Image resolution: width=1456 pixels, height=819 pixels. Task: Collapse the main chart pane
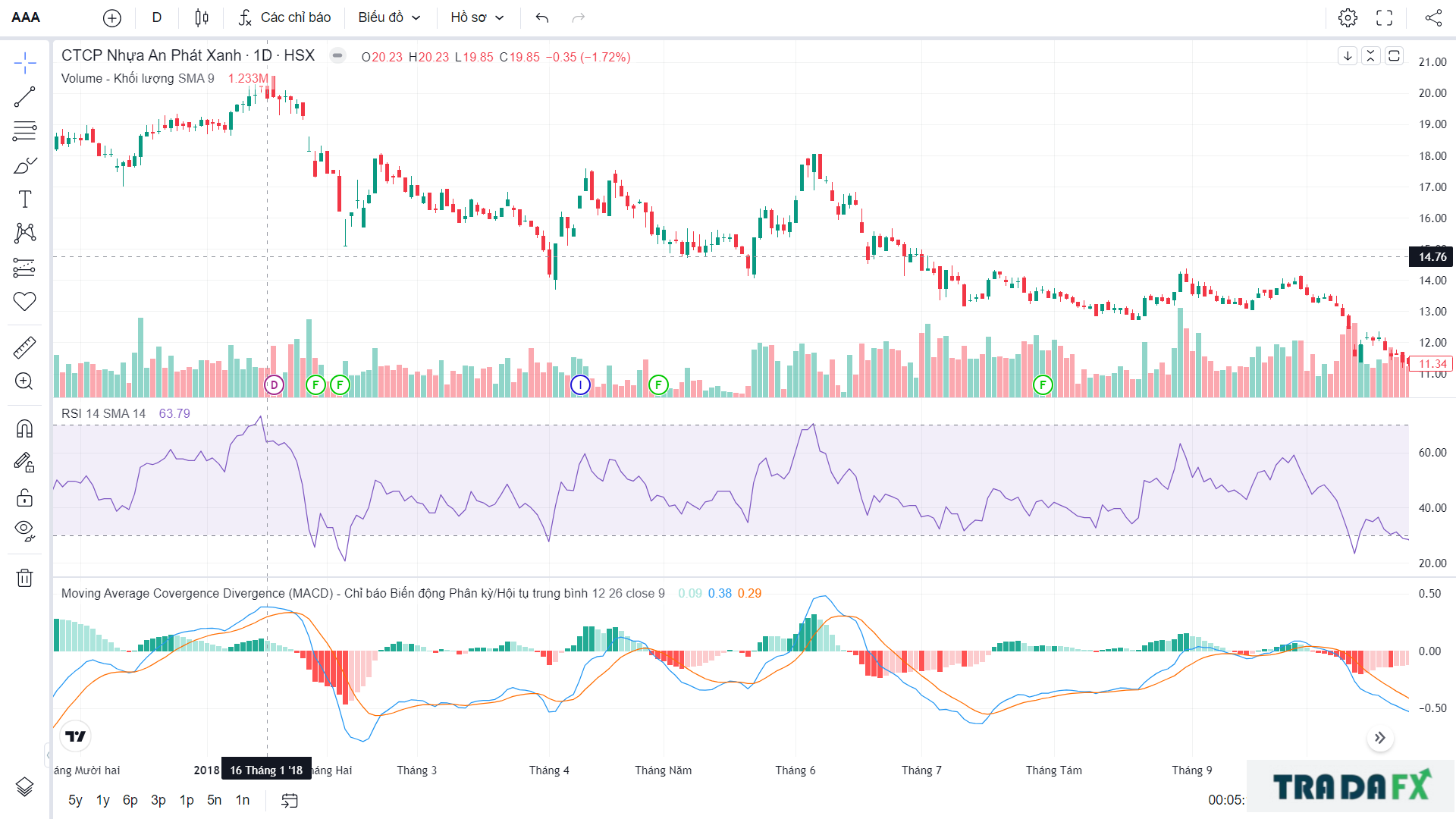1371,56
